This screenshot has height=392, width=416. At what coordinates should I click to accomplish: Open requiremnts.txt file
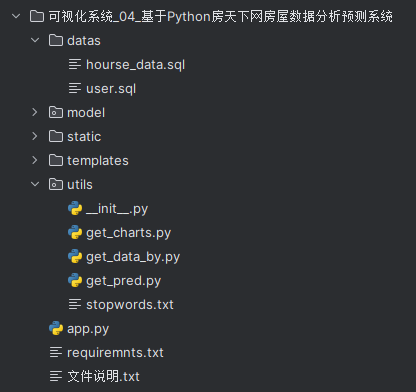(x=115, y=353)
